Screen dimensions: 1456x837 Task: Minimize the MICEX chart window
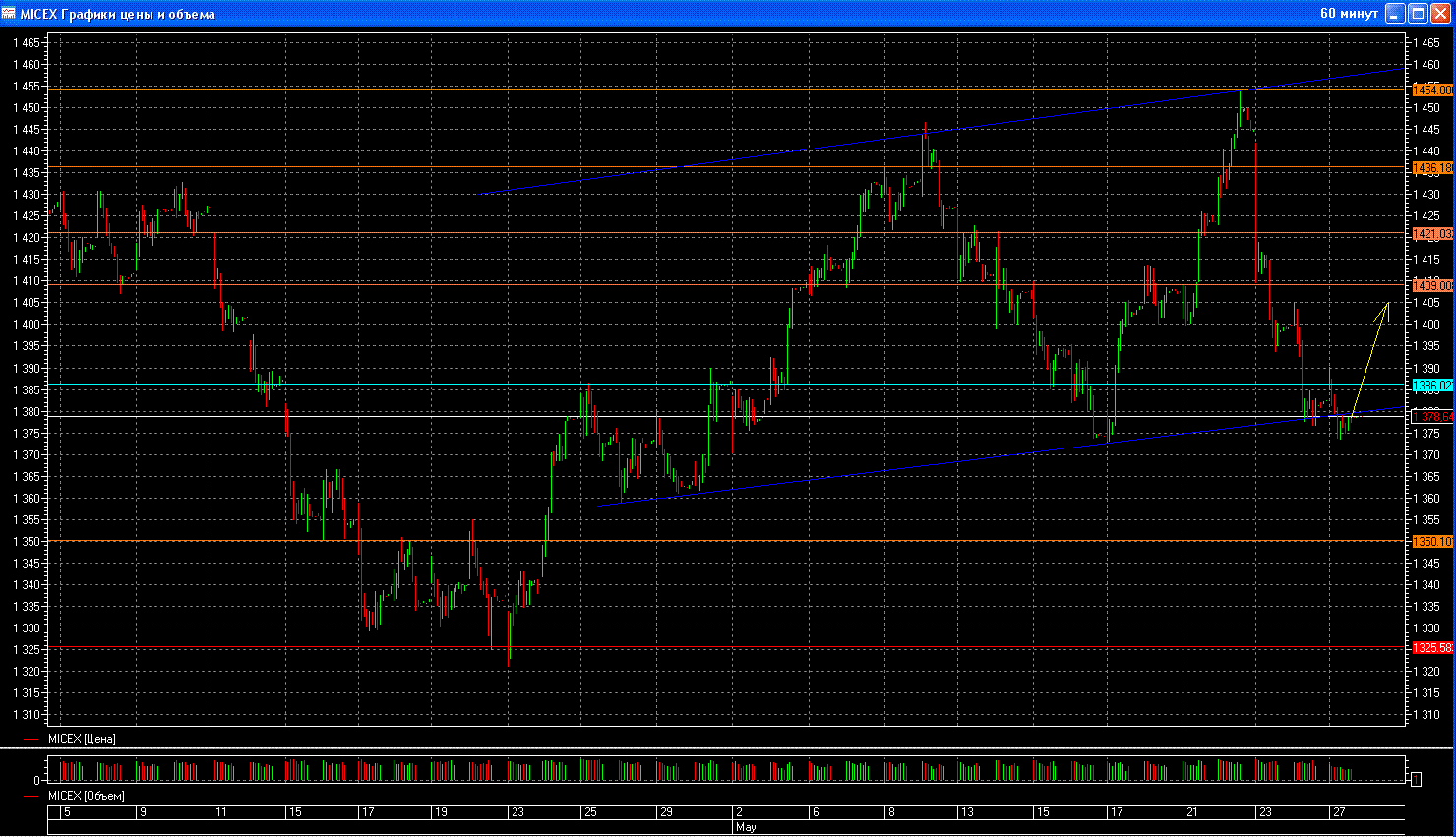tap(1395, 14)
